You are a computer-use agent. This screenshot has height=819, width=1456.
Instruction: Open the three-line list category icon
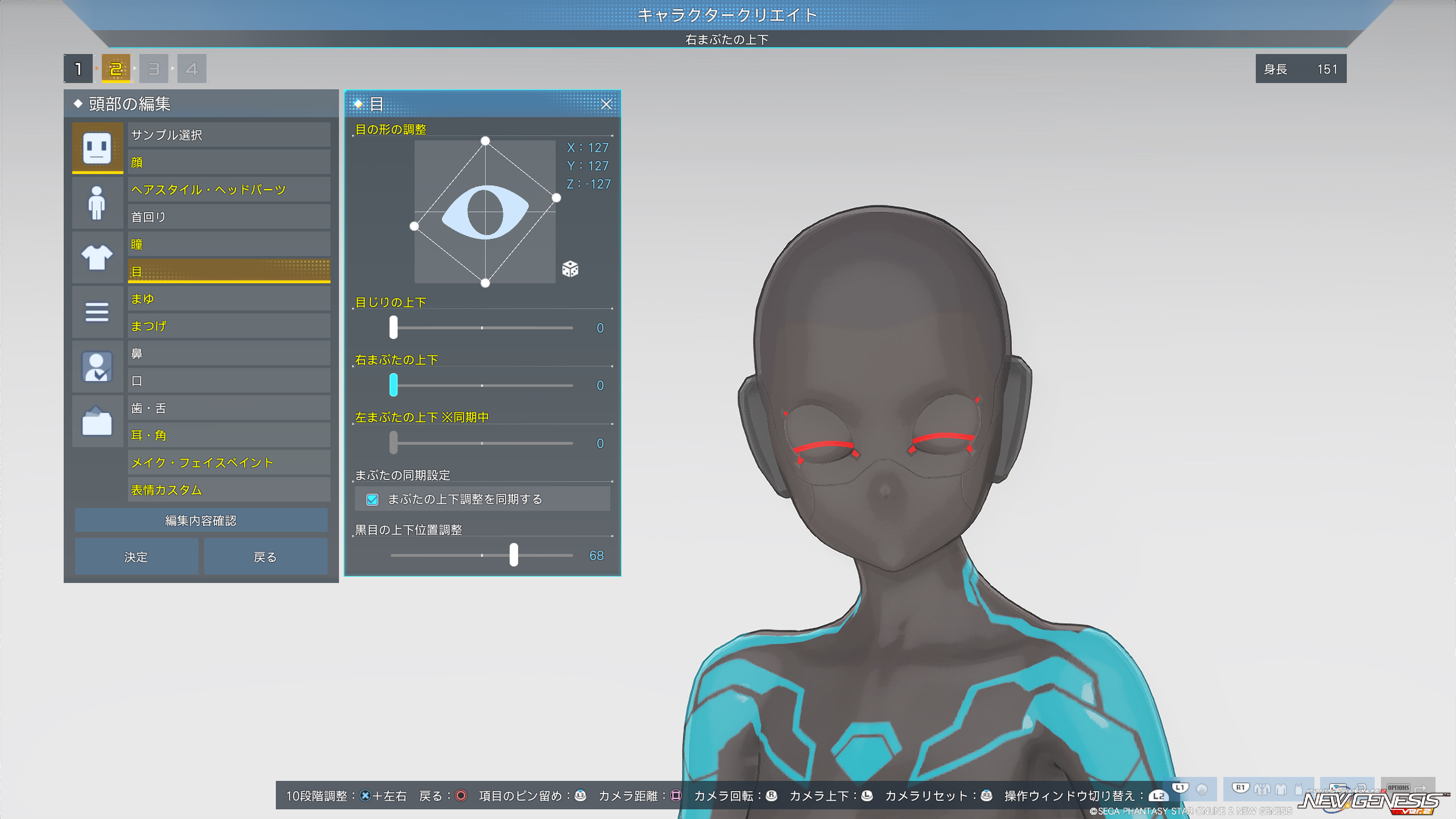coord(97,312)
